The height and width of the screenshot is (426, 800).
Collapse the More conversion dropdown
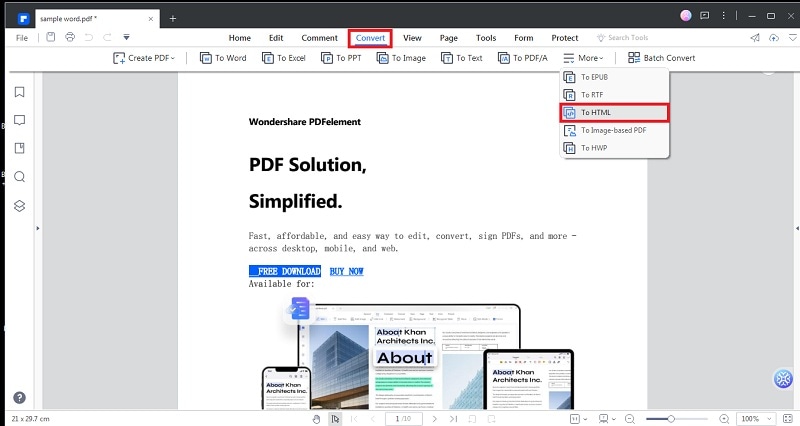coord(583,58)
